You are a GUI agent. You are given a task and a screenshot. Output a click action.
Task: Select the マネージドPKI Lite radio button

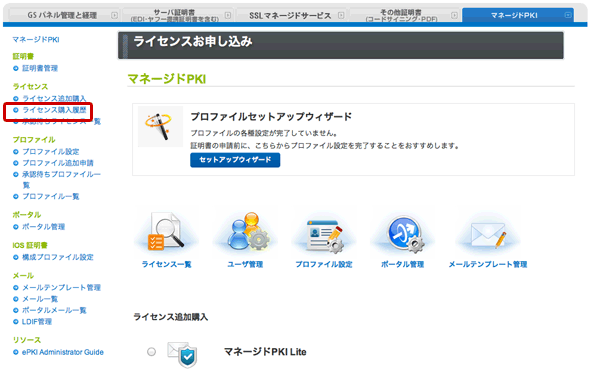click(x=152, y=352)
